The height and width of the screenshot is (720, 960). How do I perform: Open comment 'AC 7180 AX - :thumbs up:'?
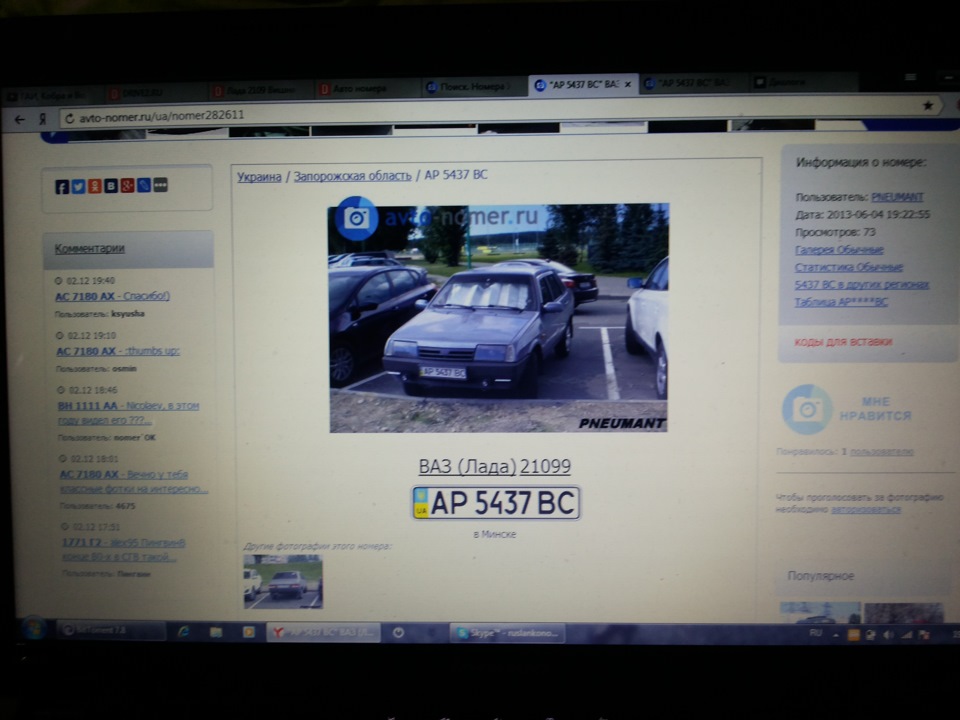pyautogui.click(x=118, y=351)
